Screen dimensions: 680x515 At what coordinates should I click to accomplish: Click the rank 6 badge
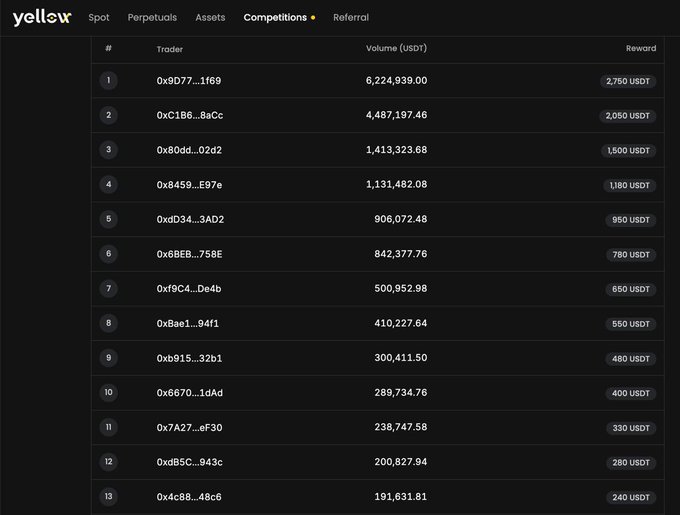point(108,254)
